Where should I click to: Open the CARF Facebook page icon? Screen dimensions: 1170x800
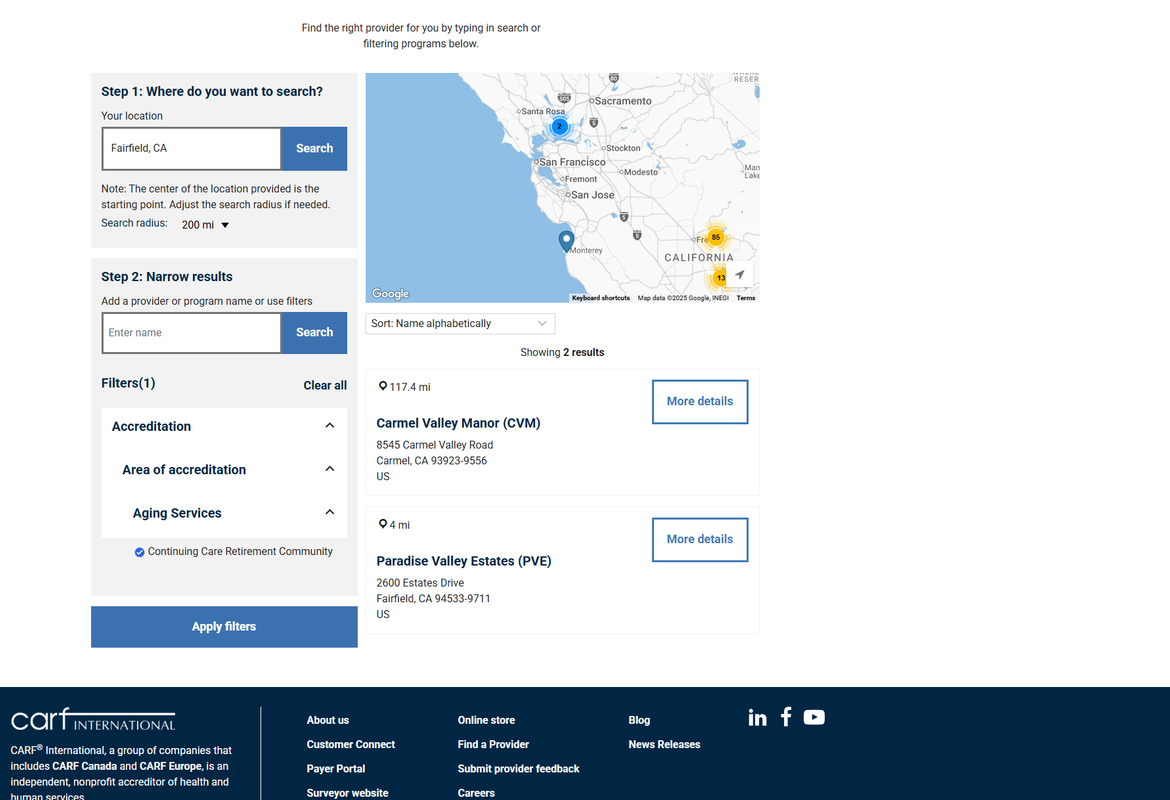(x=786, y=717)
